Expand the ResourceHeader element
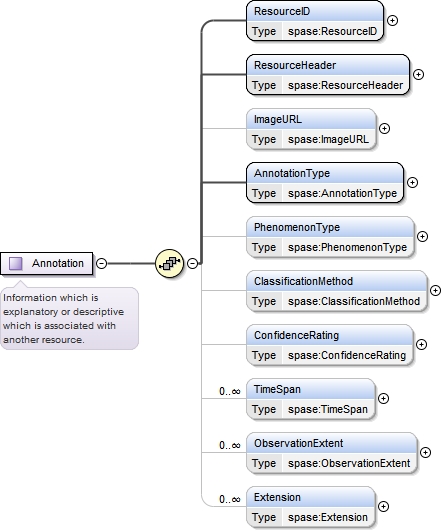 click(418, 75)
